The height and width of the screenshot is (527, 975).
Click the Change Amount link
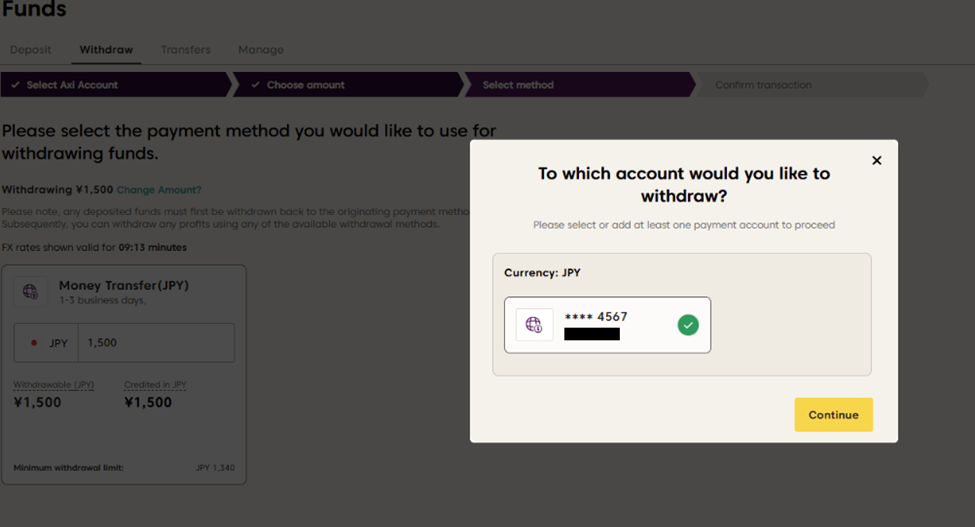tap(159, 190)
